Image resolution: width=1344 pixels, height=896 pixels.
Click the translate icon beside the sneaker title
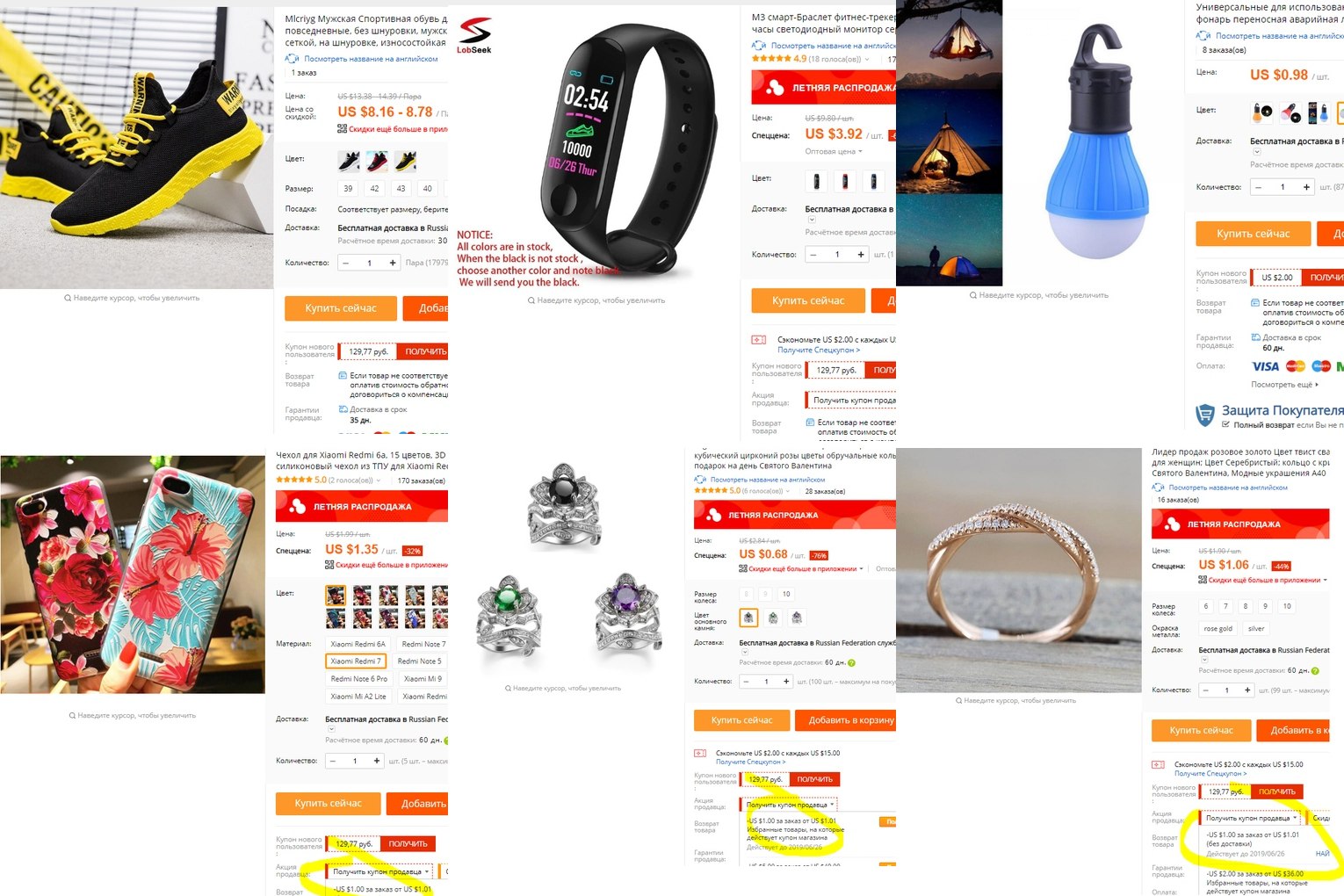(292, 59)
